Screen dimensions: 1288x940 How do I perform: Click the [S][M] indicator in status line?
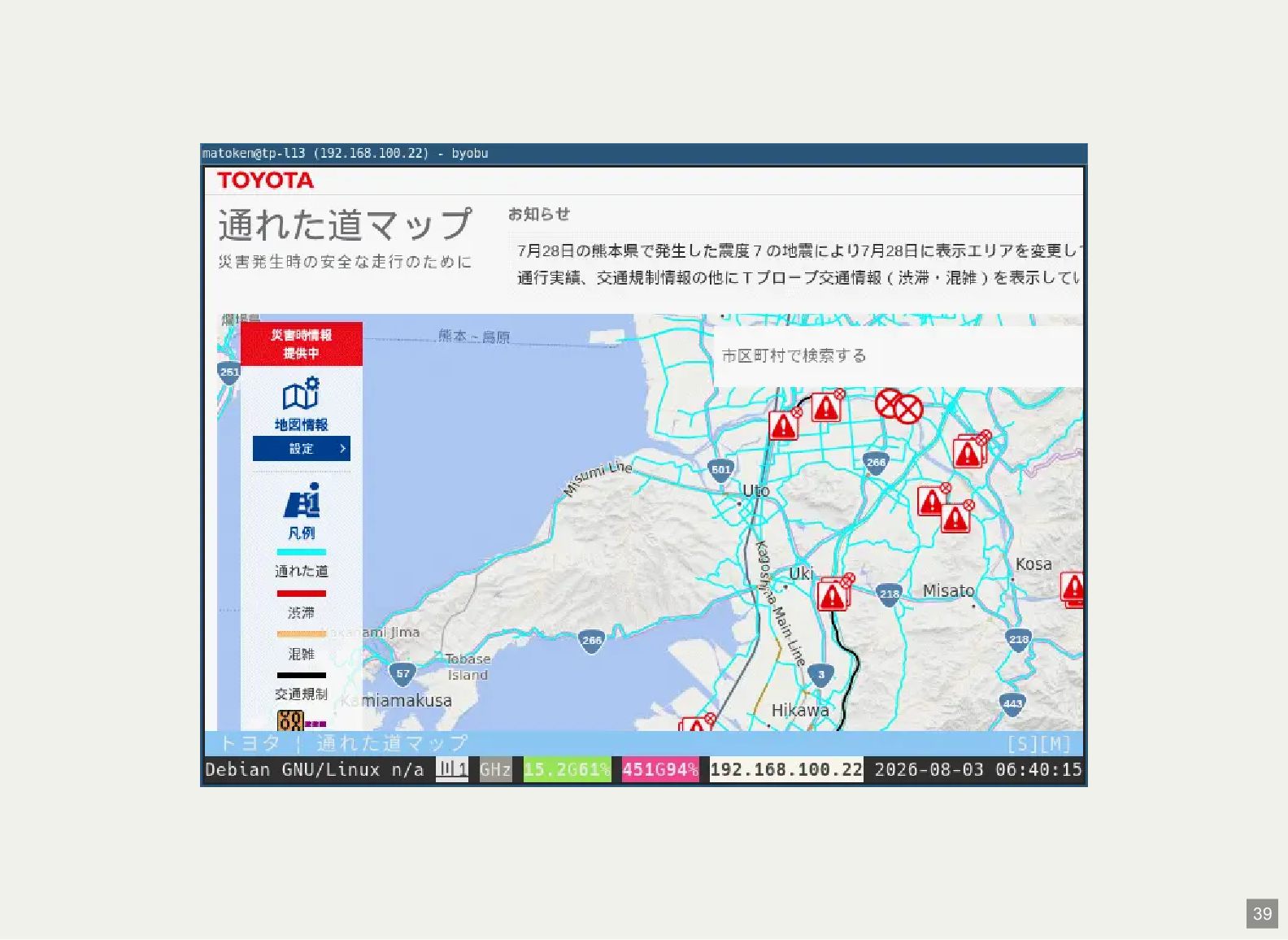tap(1039, 744)
